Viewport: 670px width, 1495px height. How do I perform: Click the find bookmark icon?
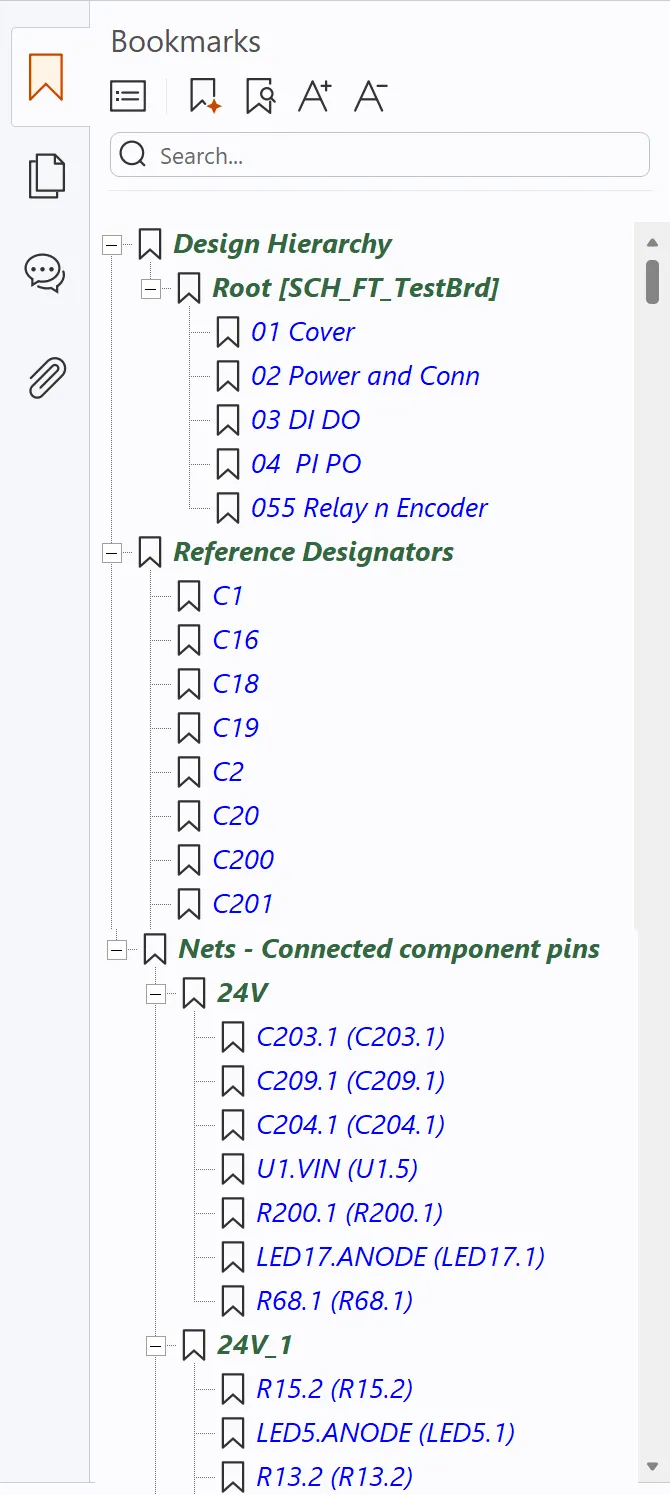click(260, 96)
